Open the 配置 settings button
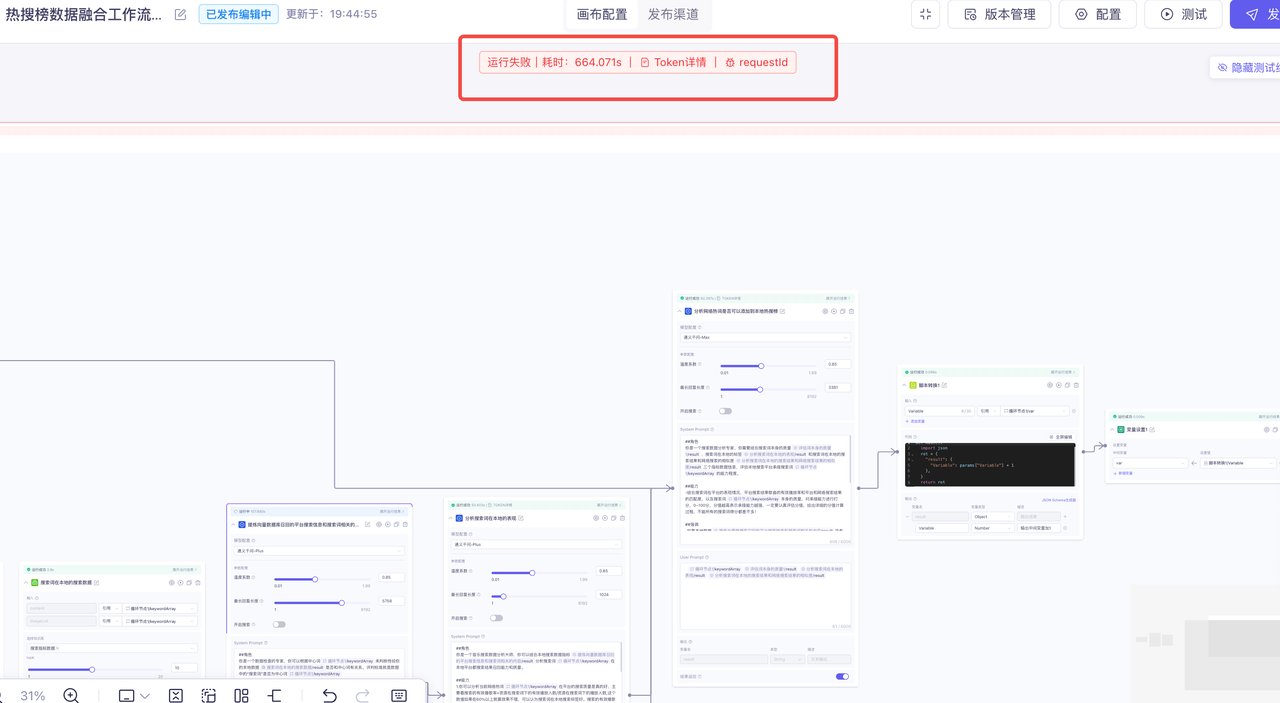The image size is (1280, 703). point(1097,14)
